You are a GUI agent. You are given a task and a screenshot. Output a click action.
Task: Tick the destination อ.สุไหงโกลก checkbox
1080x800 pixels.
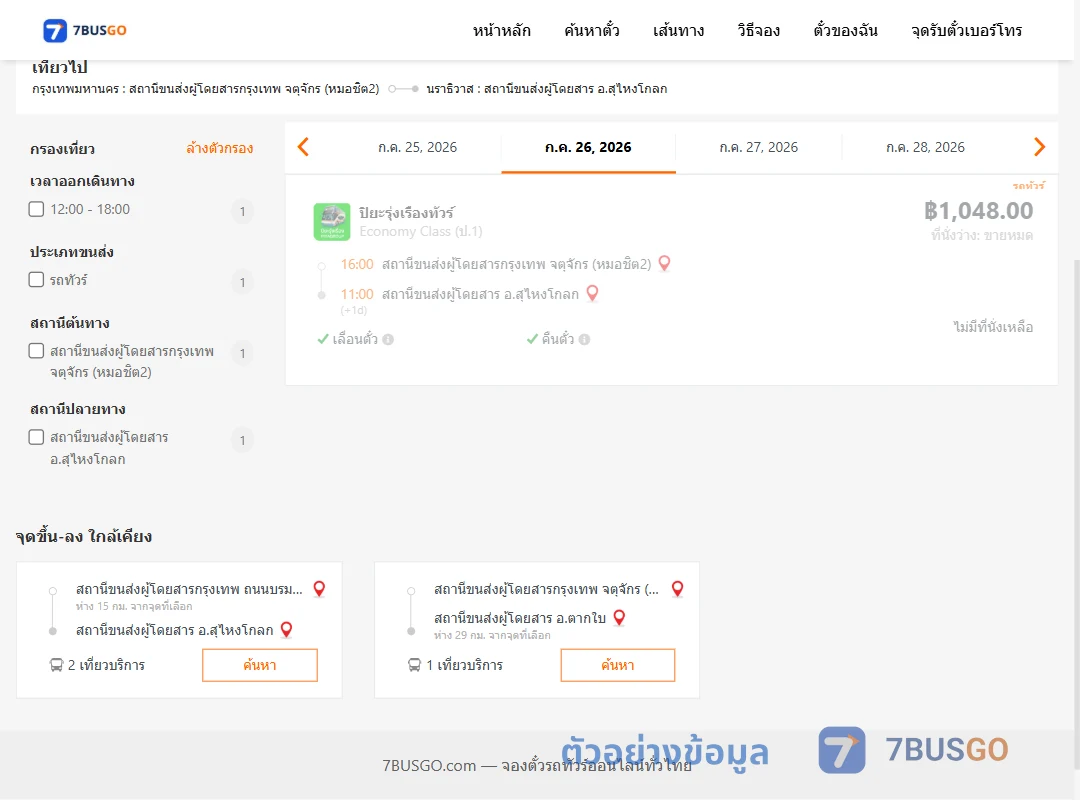pyautogui.click(x=37, y=437)
